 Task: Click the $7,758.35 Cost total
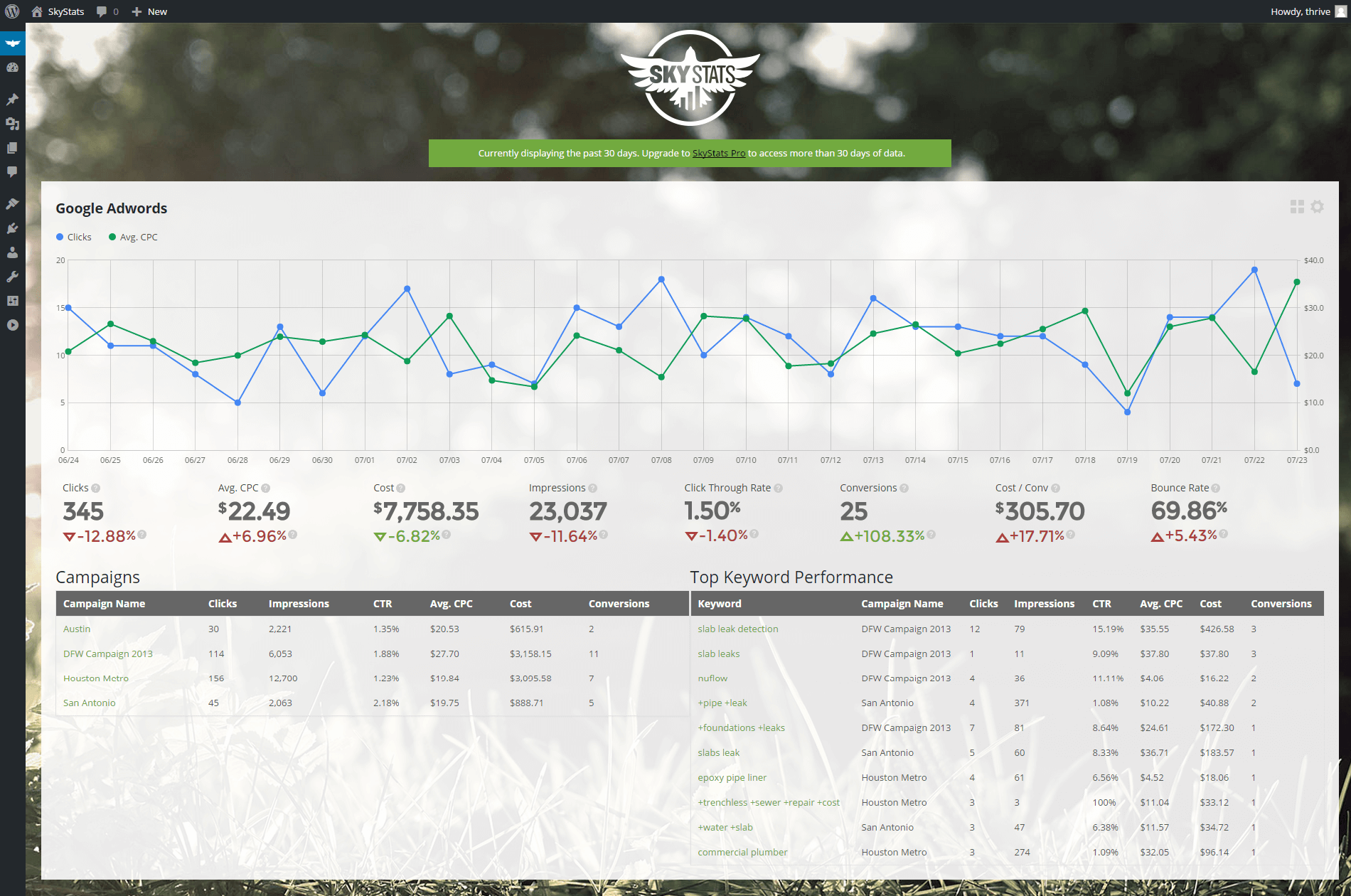(427, 511)
